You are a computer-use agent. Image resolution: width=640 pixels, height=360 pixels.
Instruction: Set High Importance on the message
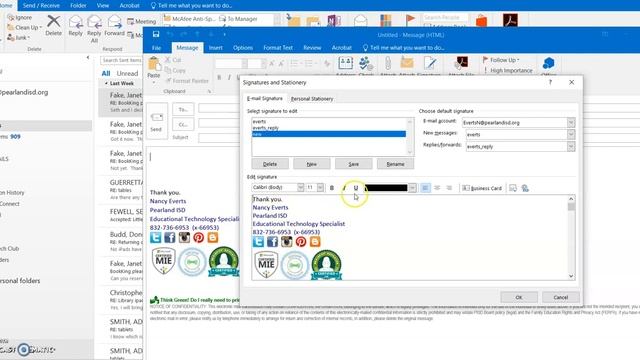pos(508,71)
